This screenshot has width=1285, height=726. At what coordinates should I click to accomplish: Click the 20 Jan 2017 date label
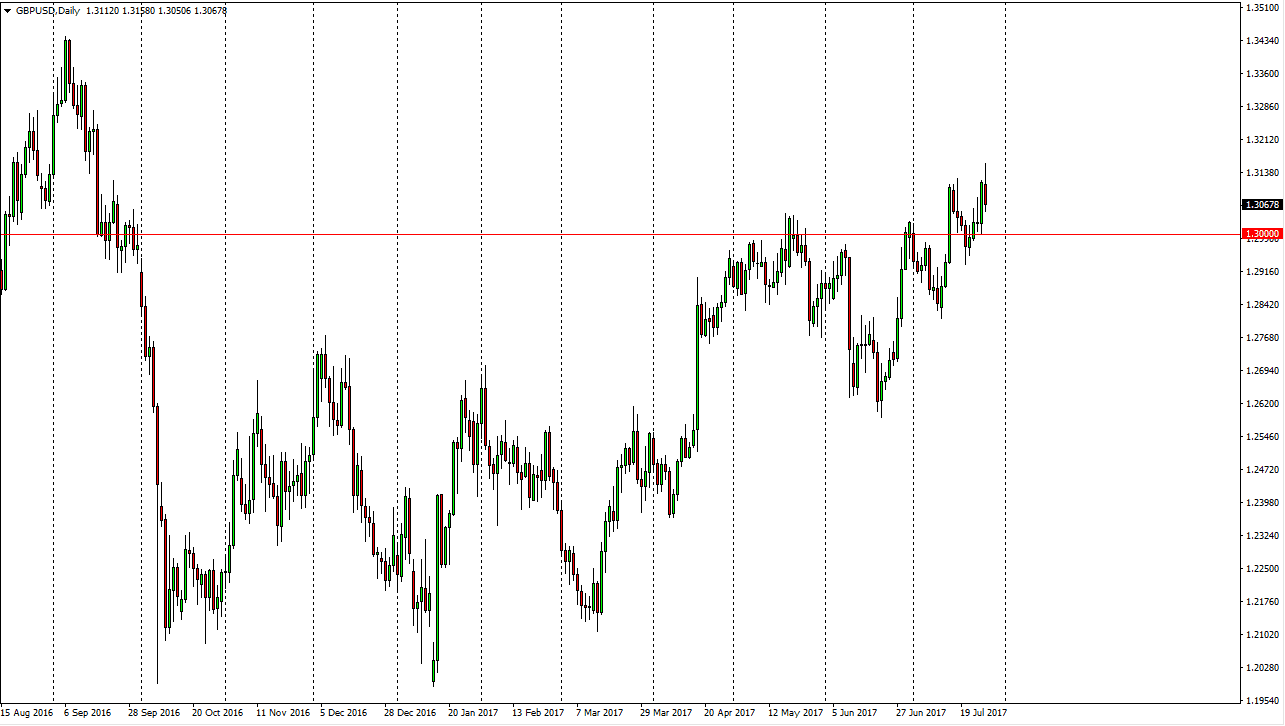(473, 713)
